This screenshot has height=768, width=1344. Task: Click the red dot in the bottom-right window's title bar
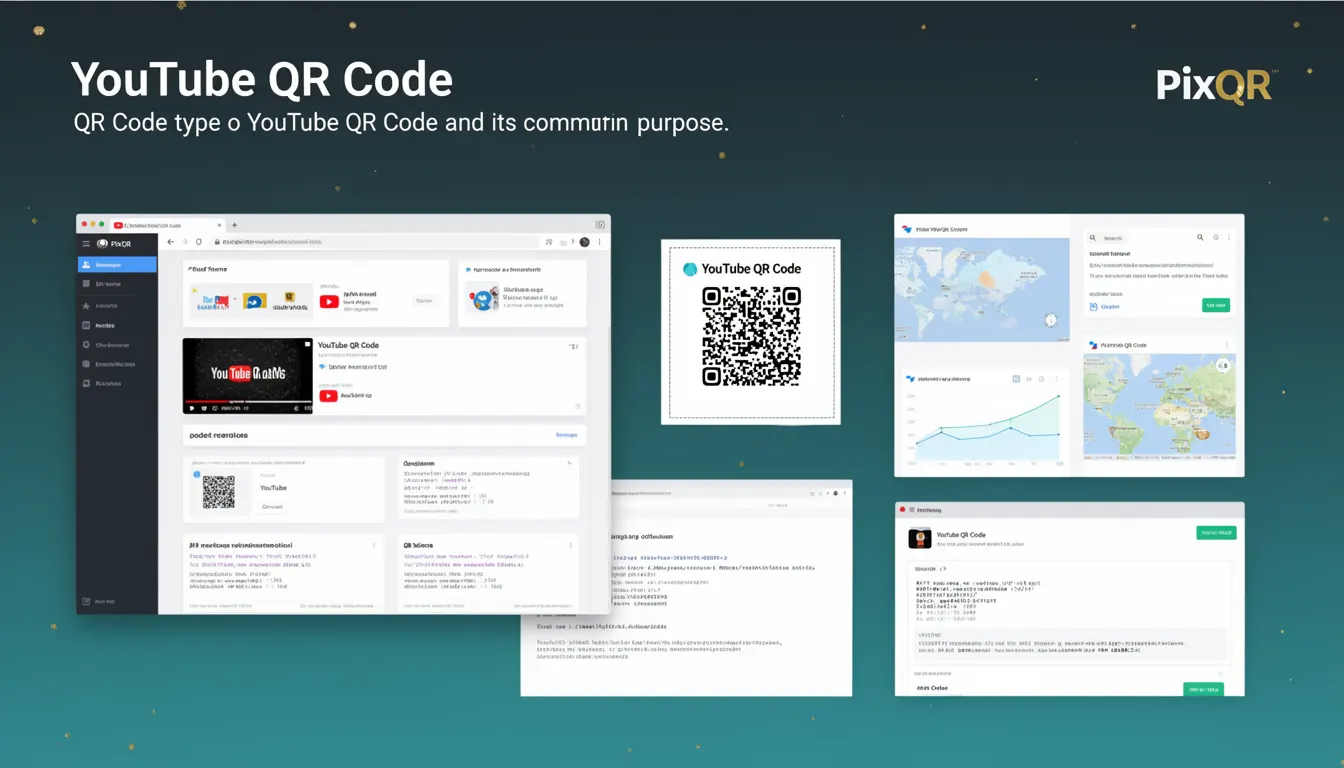(901, 510)
